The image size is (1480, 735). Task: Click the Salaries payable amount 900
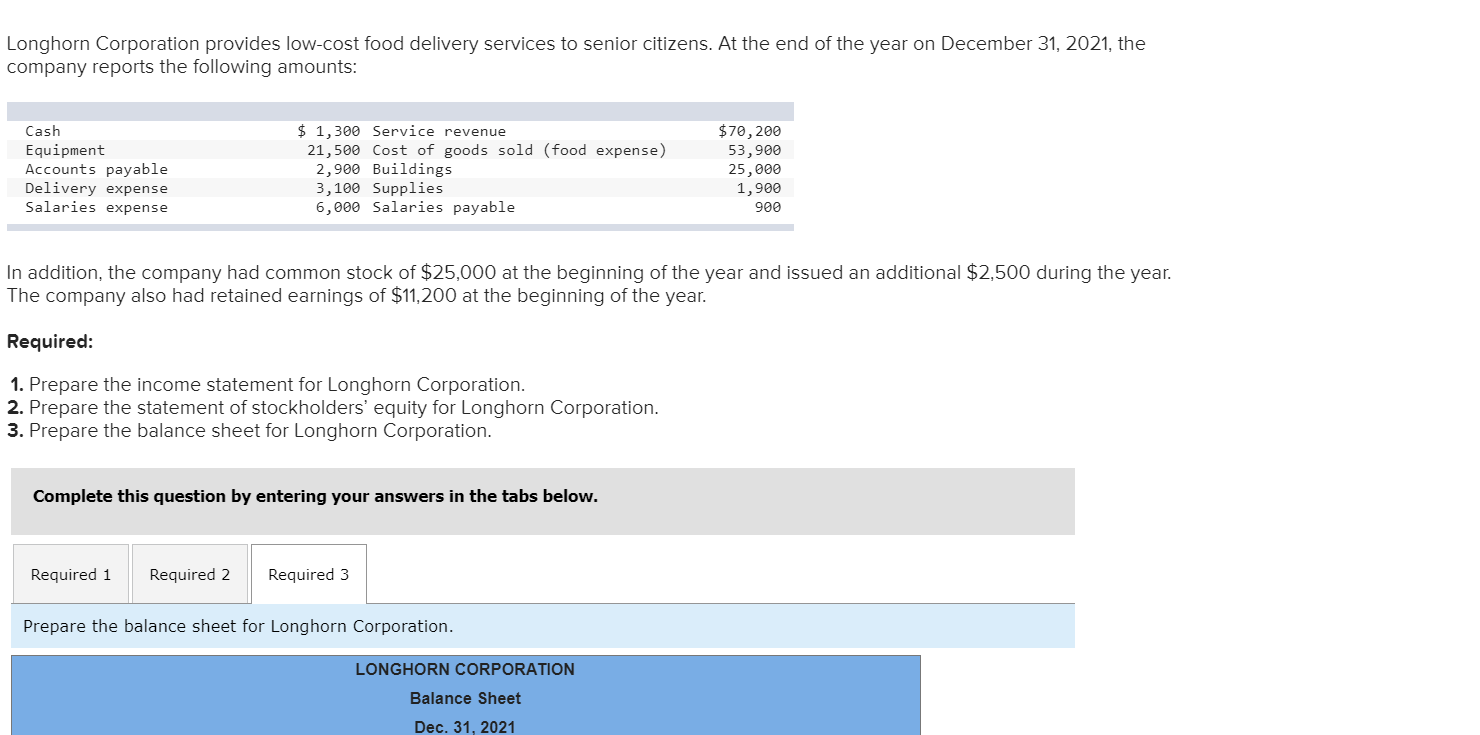click(x=770, y=206)
